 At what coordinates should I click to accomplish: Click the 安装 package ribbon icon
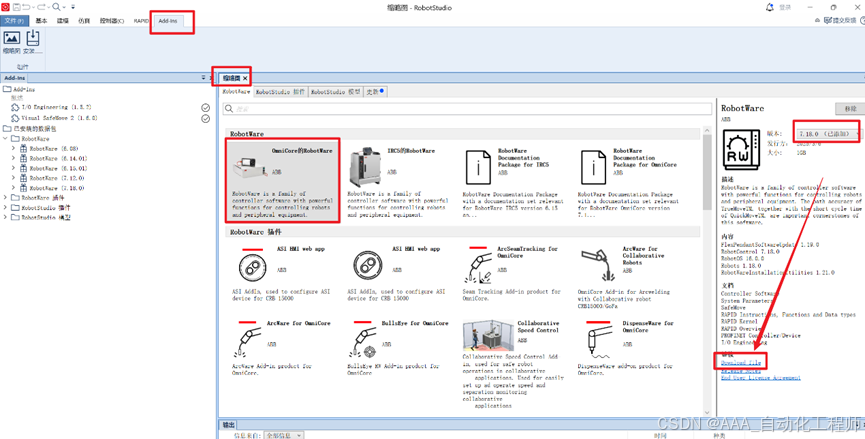tap(33, 38)
